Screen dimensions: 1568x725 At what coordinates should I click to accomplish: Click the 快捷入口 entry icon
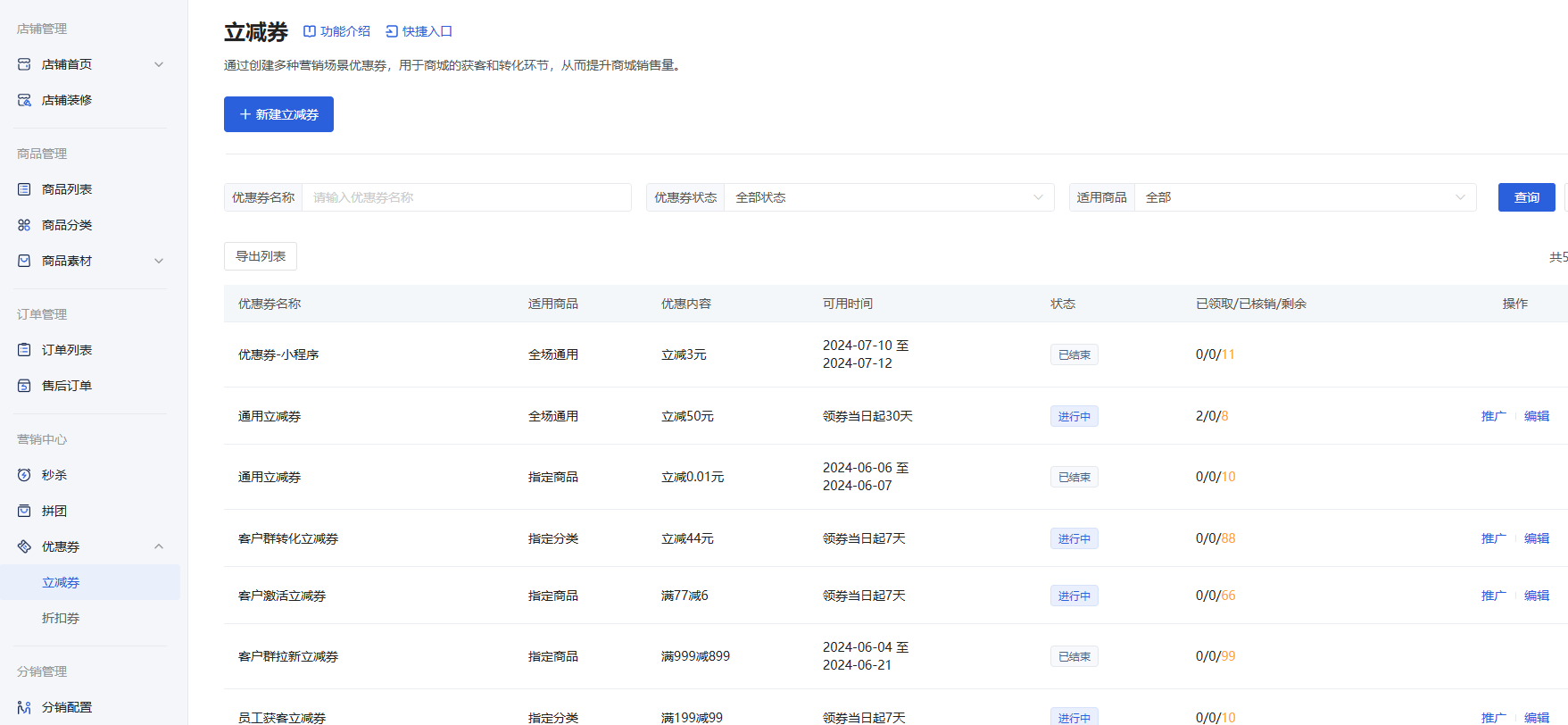[x=391, y=31]
